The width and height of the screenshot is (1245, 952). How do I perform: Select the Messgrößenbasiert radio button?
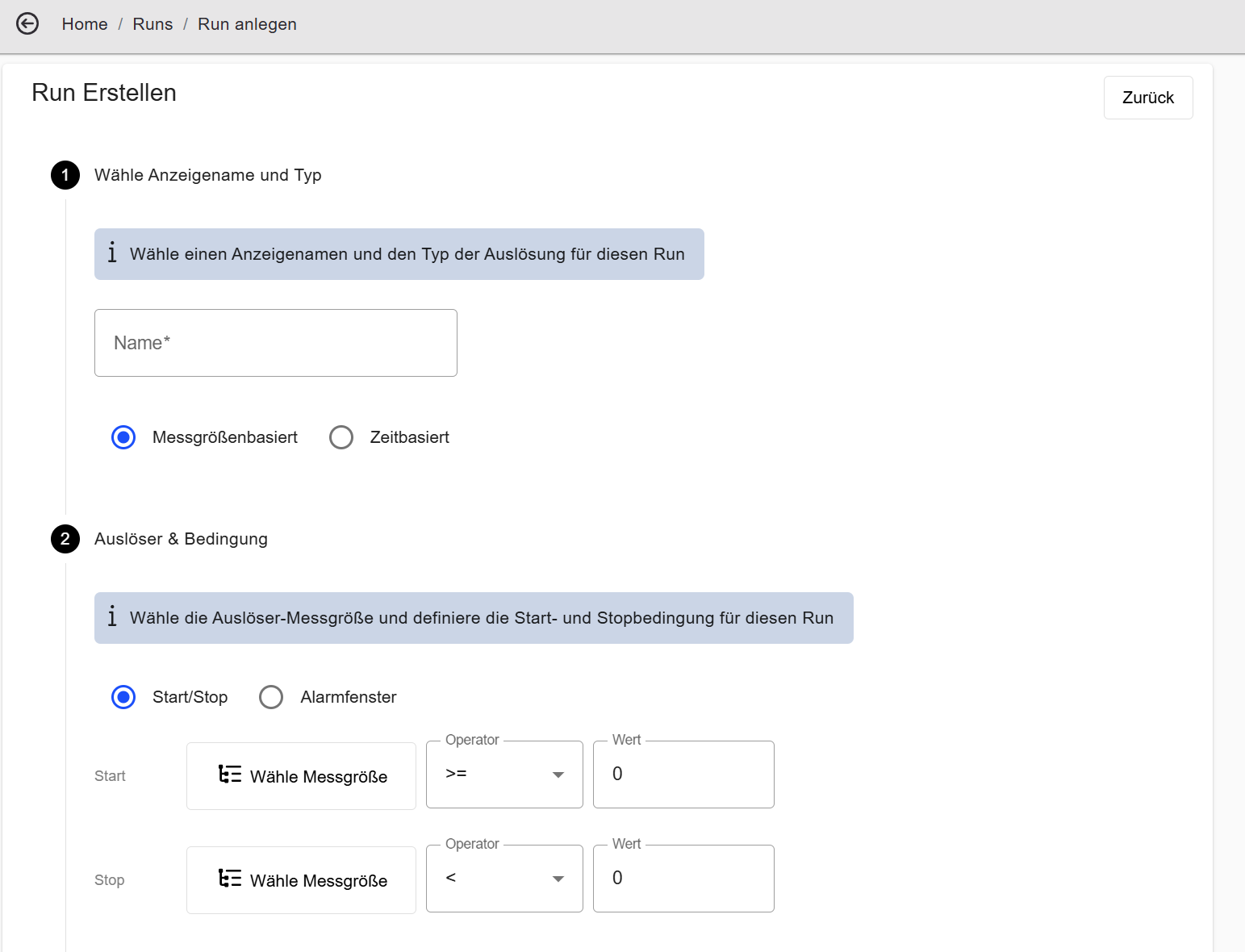123,437
